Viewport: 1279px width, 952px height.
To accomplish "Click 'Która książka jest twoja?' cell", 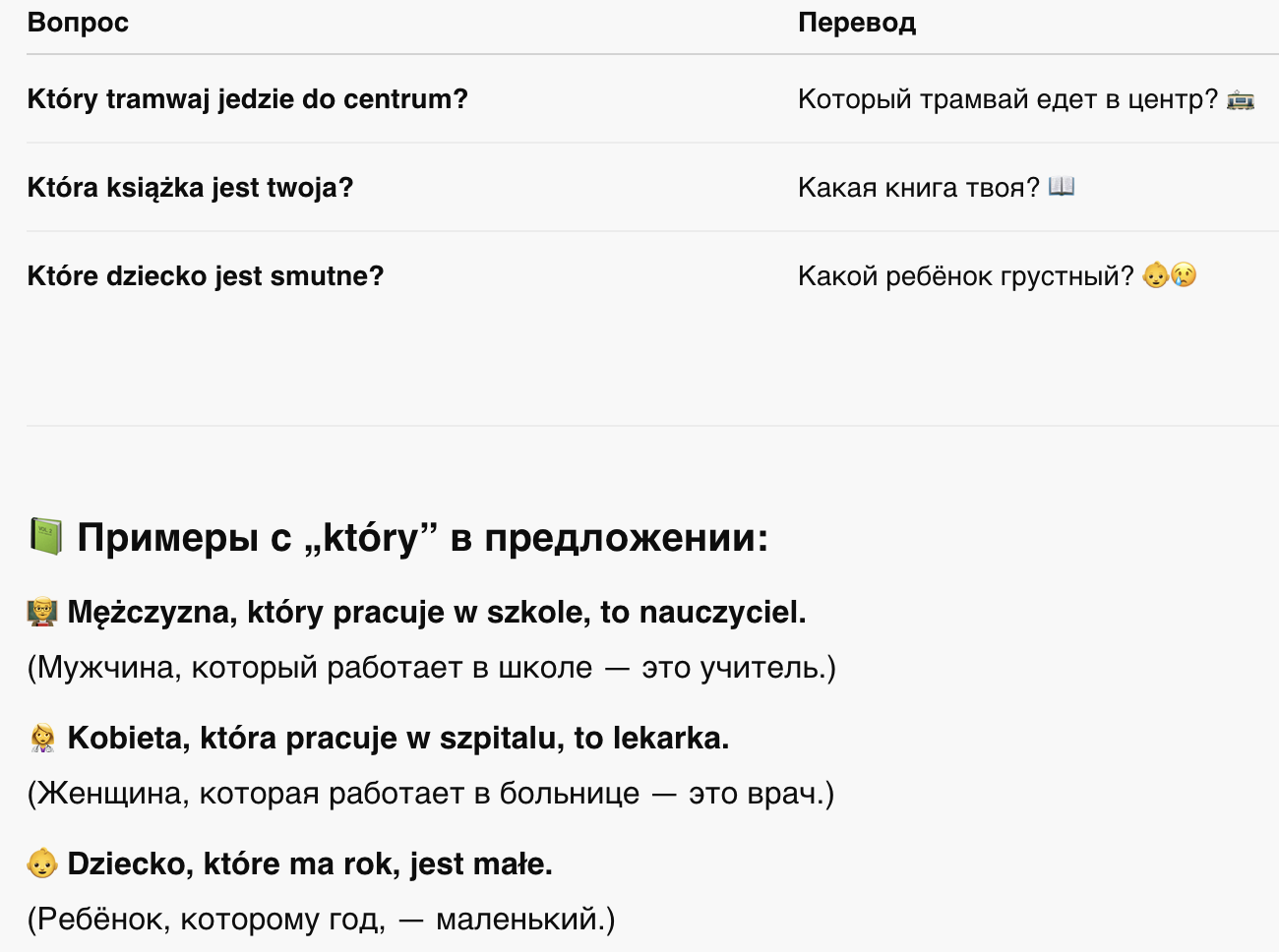I will 190,188.
